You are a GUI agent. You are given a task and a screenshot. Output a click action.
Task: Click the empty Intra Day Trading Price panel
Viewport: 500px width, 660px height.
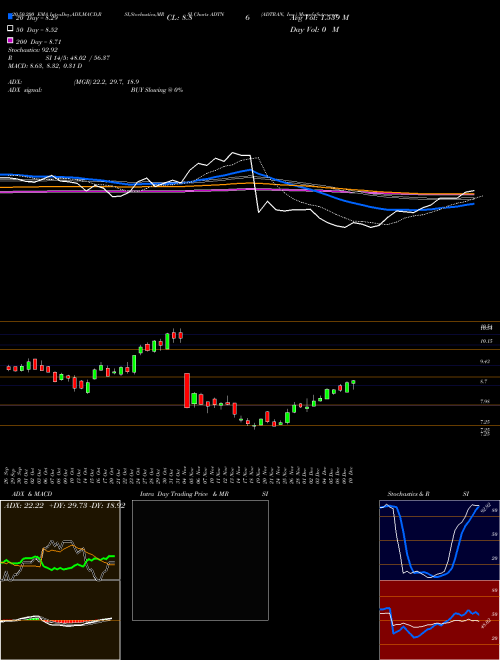pyautogui.click(x=200, y=560)
